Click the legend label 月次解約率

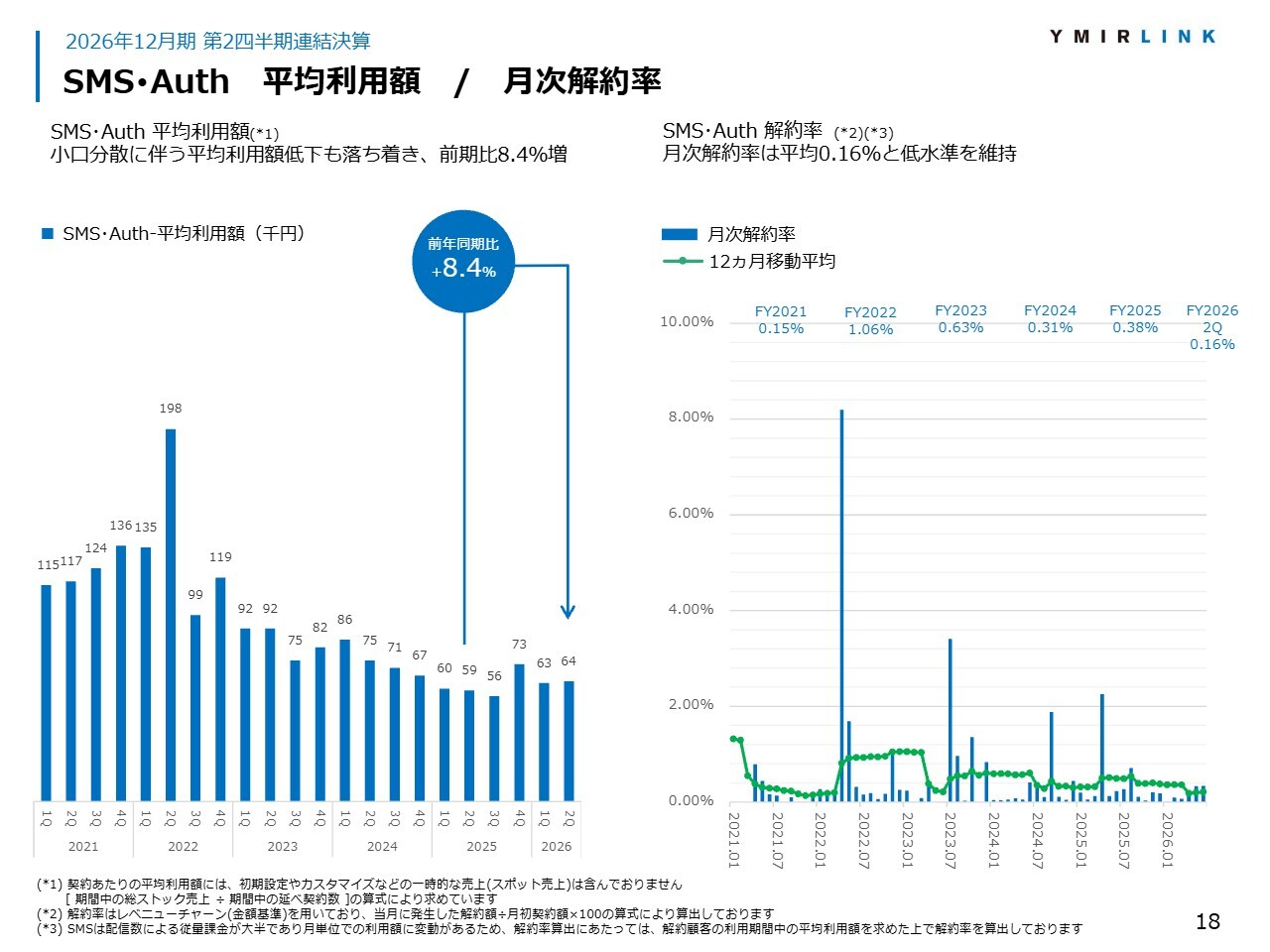pyautogui.click(x=751, y=235)
